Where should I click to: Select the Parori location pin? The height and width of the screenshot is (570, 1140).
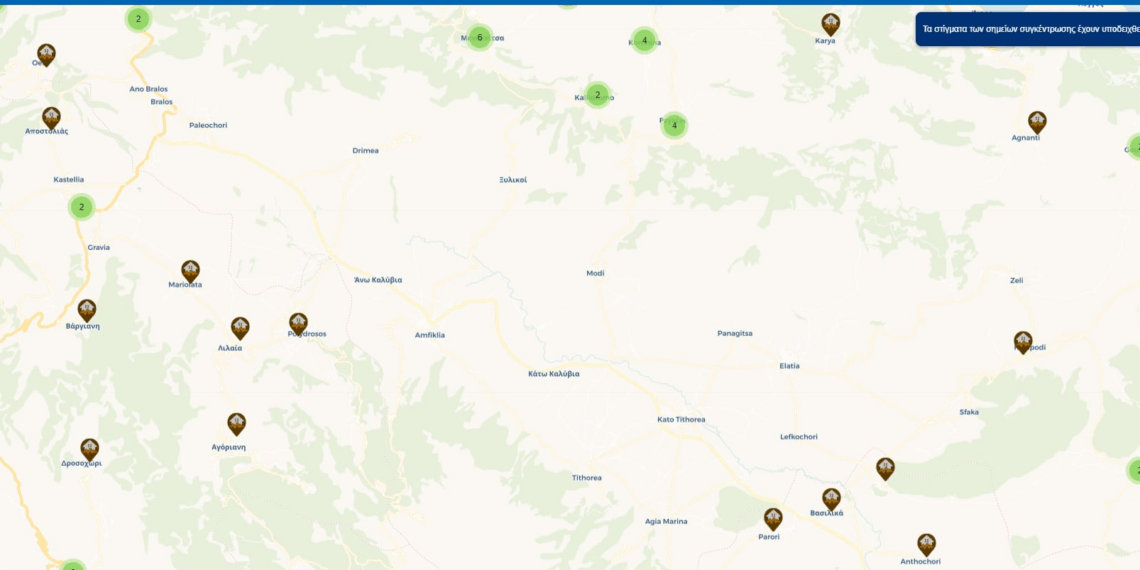pyautogui.click(x=773, y=519)
